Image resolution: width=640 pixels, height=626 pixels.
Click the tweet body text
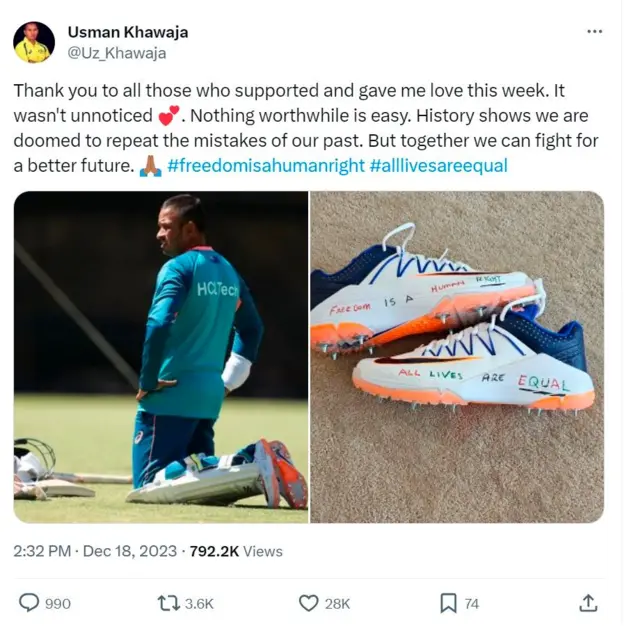[306, 128]
